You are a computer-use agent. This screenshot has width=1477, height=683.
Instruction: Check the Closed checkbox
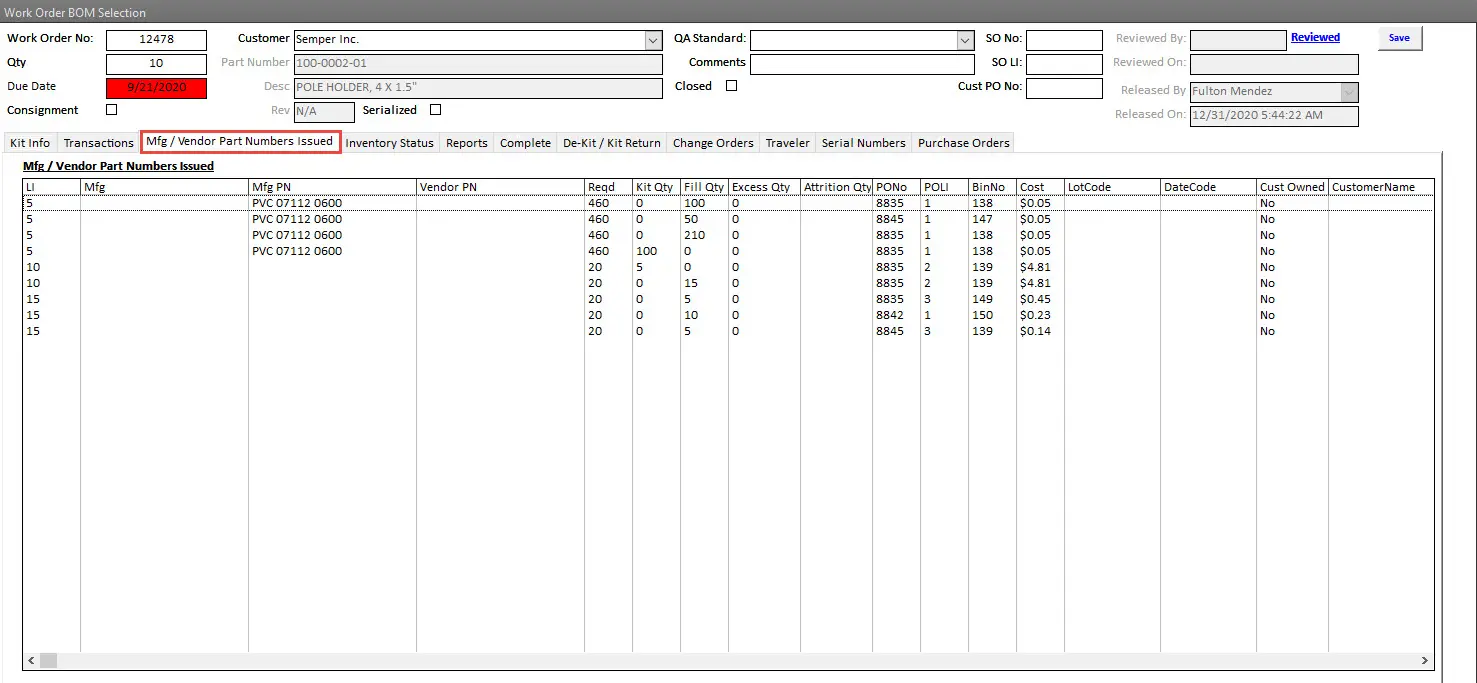coord(731,86)
